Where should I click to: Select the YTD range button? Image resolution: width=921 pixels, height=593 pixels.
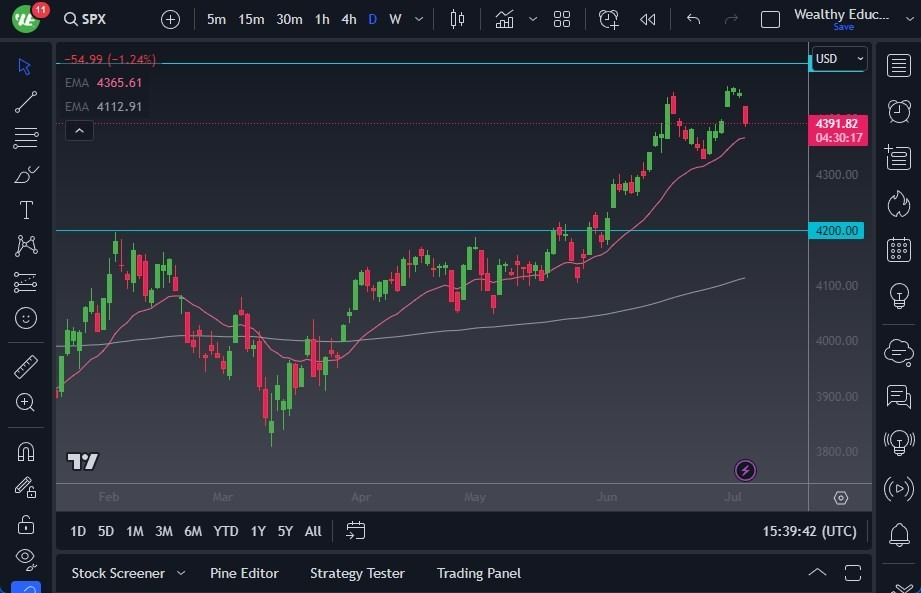(x=226, y=531)
